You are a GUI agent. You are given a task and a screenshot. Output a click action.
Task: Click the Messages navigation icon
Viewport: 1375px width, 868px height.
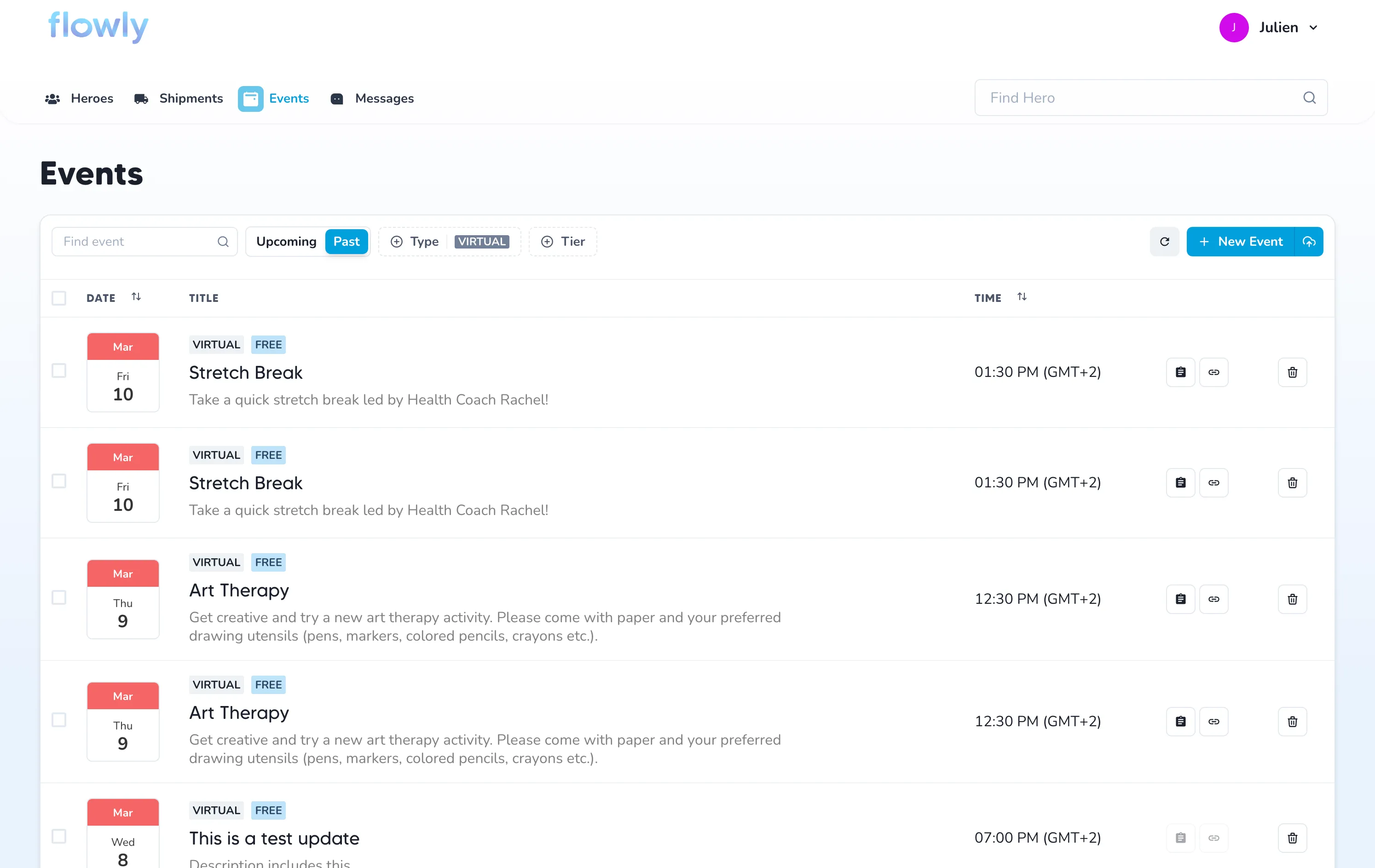pos(338,98)
